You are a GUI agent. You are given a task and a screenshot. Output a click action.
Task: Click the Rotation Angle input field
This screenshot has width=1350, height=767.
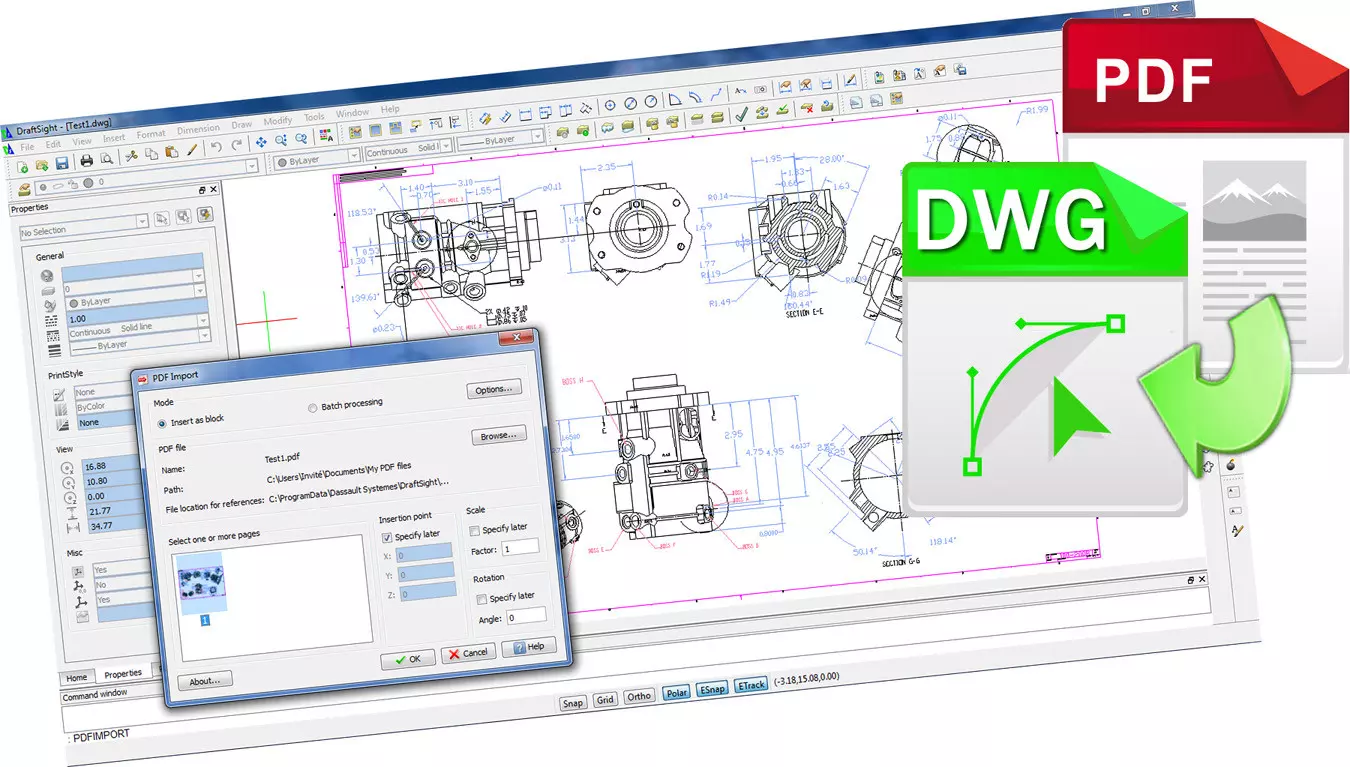click(527, 617)
